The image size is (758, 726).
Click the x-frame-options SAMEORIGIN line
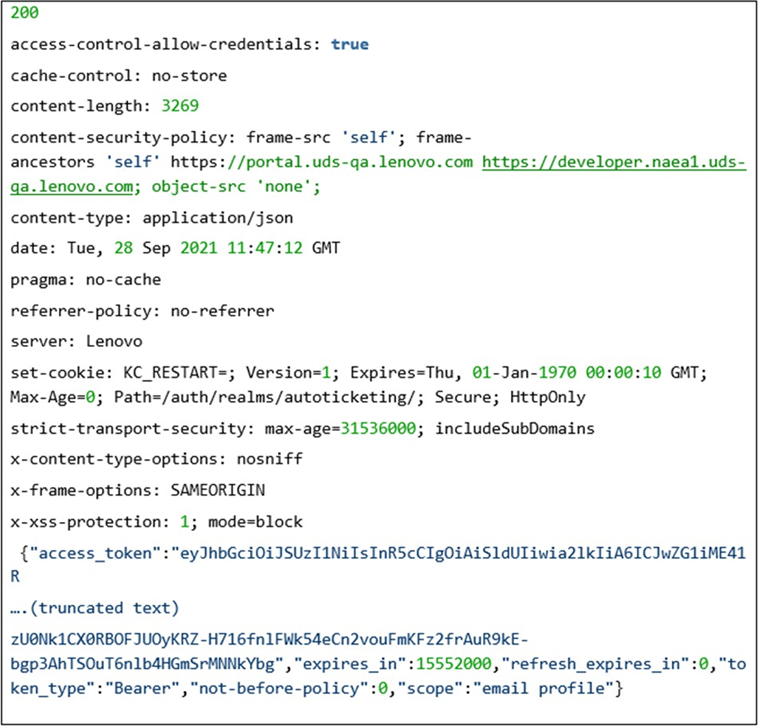138,492
